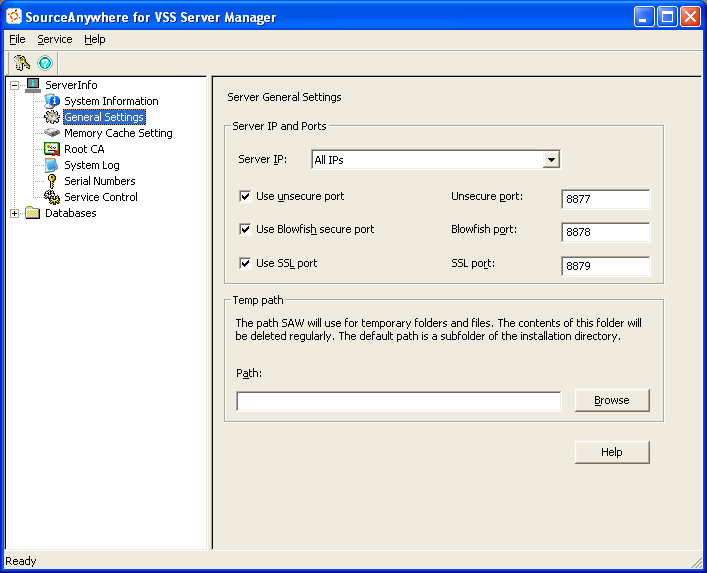Open the Memory Cache Setting node icon

coord(52,133)
